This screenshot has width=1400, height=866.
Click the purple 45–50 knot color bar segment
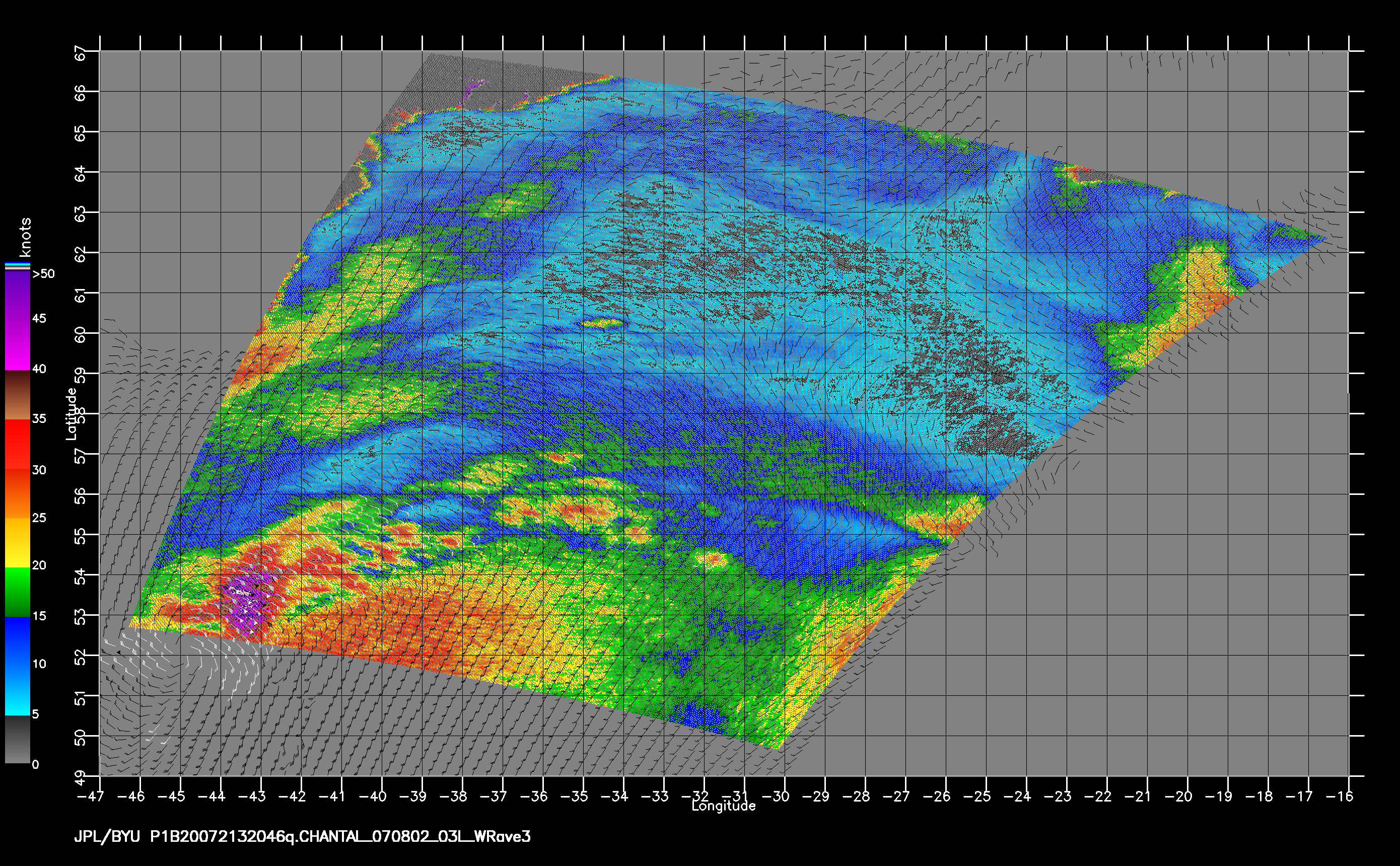pos(17,296)
